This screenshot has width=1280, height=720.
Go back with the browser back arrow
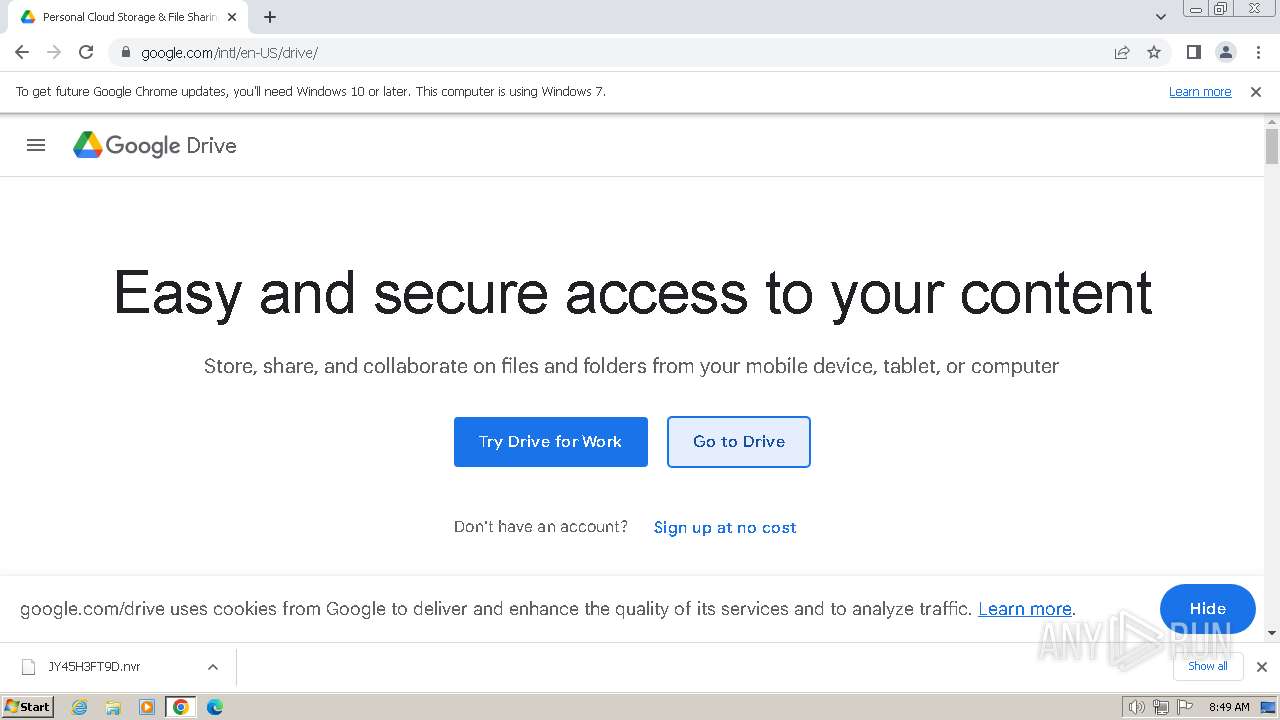[22, 52]
